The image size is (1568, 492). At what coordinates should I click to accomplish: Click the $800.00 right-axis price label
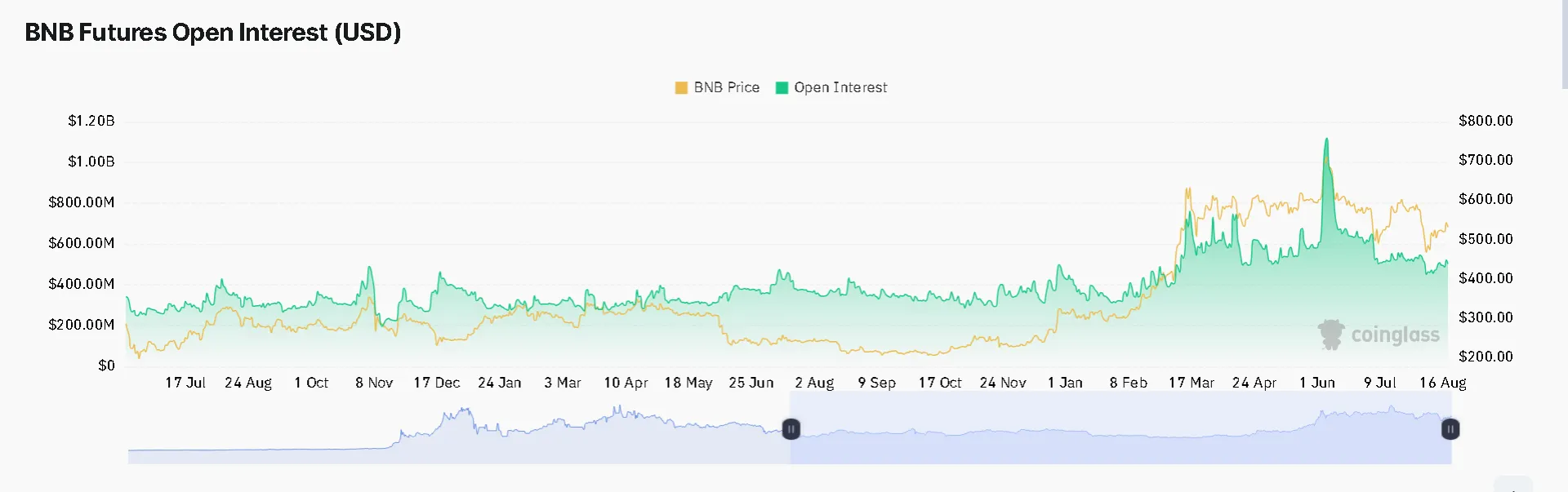pos(1486,120)
